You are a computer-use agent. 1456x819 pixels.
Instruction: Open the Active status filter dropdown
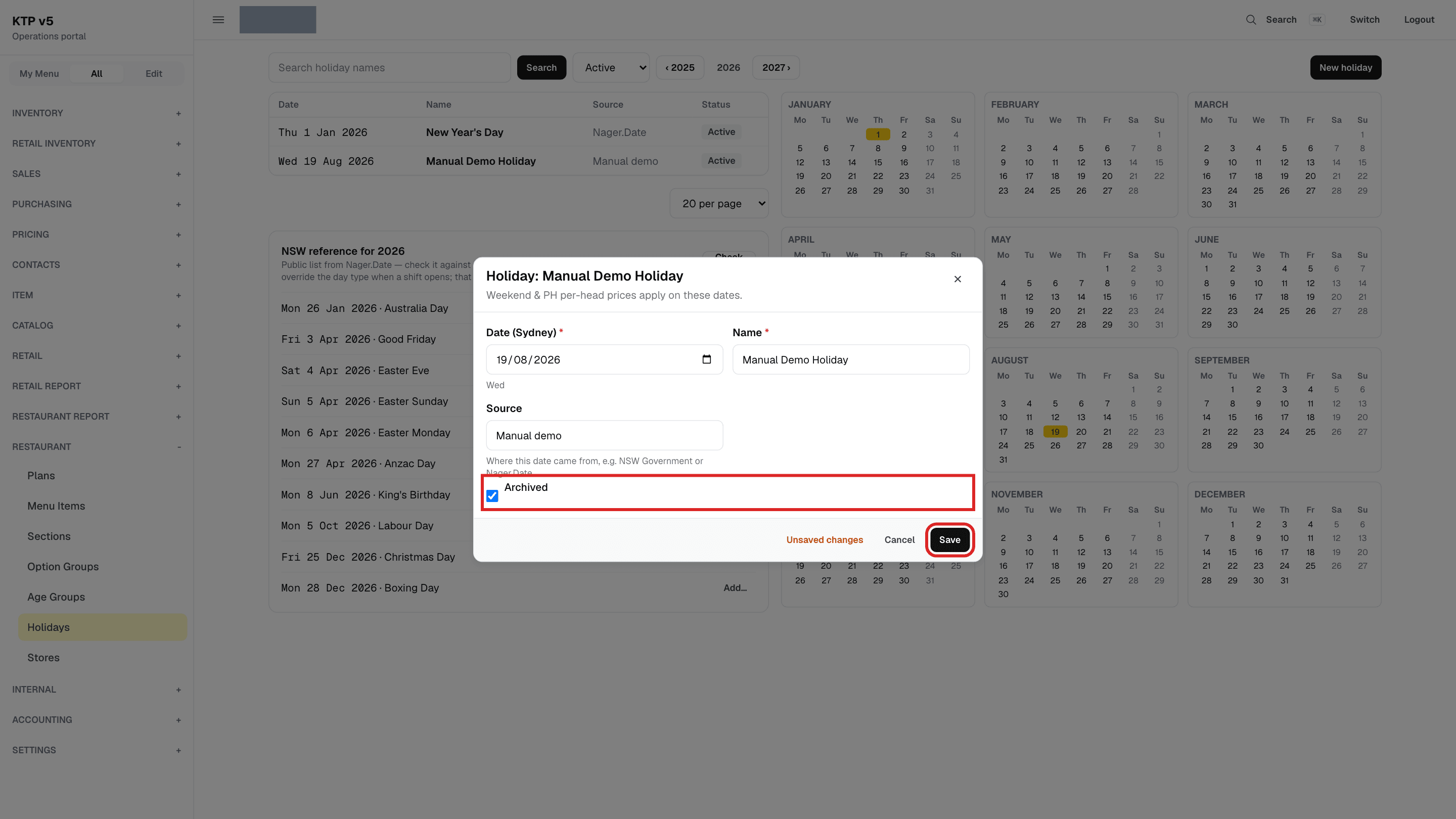[x=611, y=68]
